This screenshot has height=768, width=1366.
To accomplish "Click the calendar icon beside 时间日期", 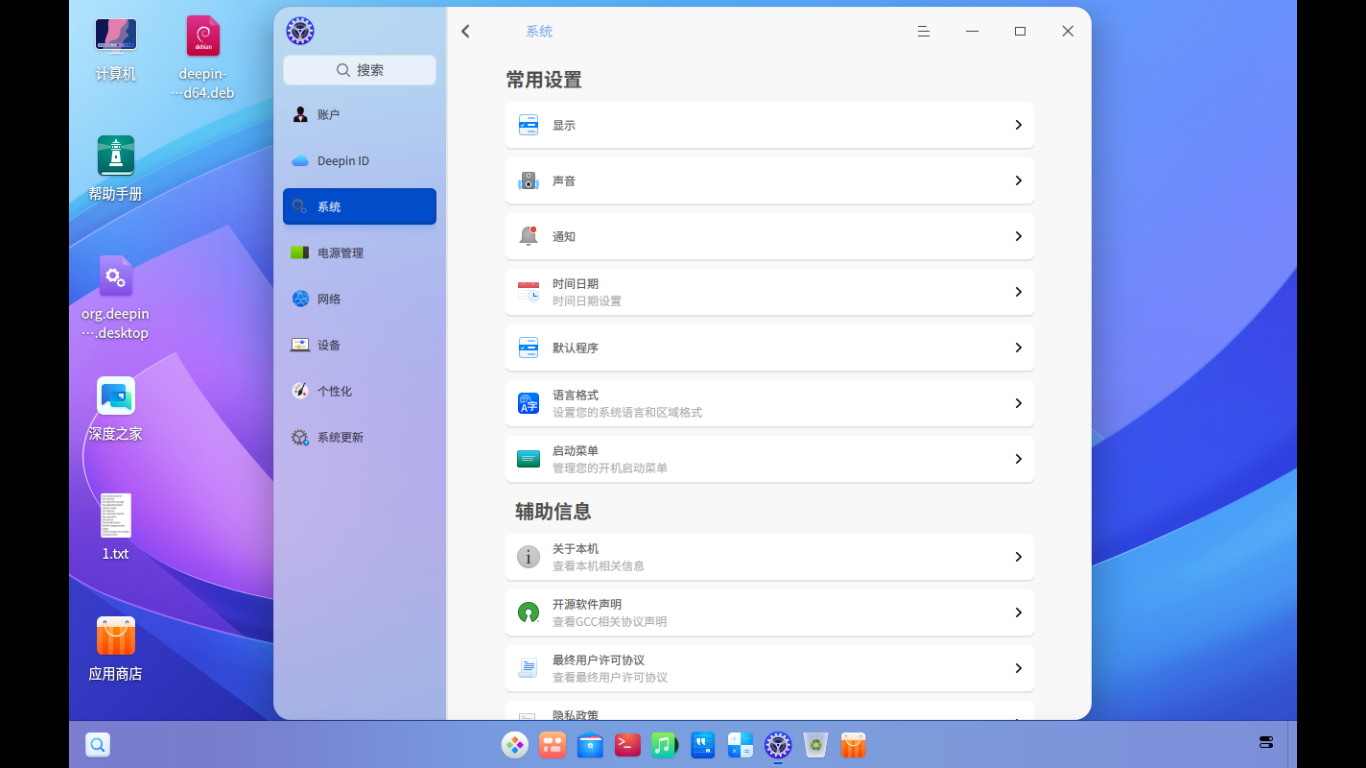I will (x=528, y=292).
